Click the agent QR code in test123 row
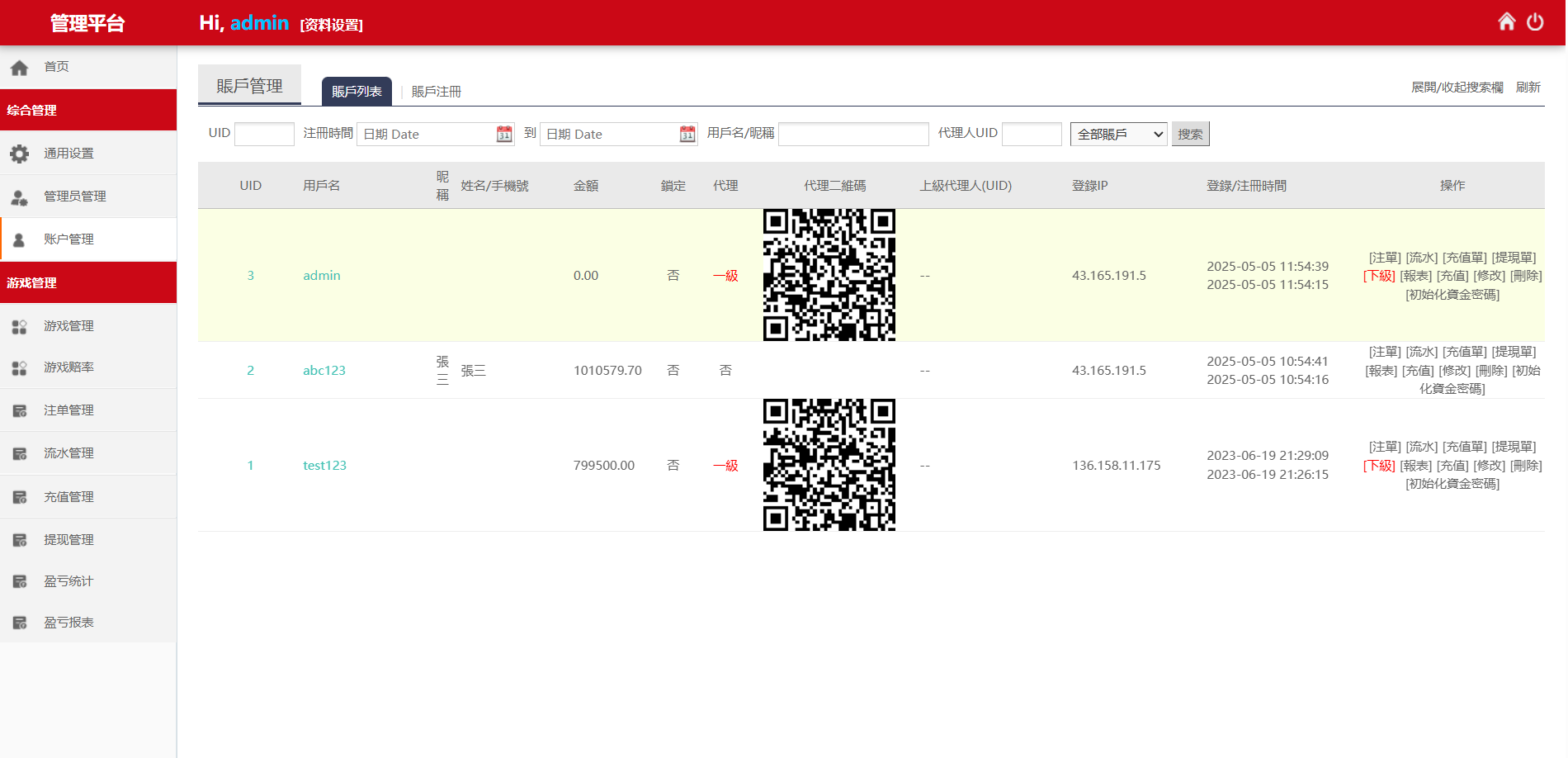The image size is (1568, 758). [x=829, y=465]
